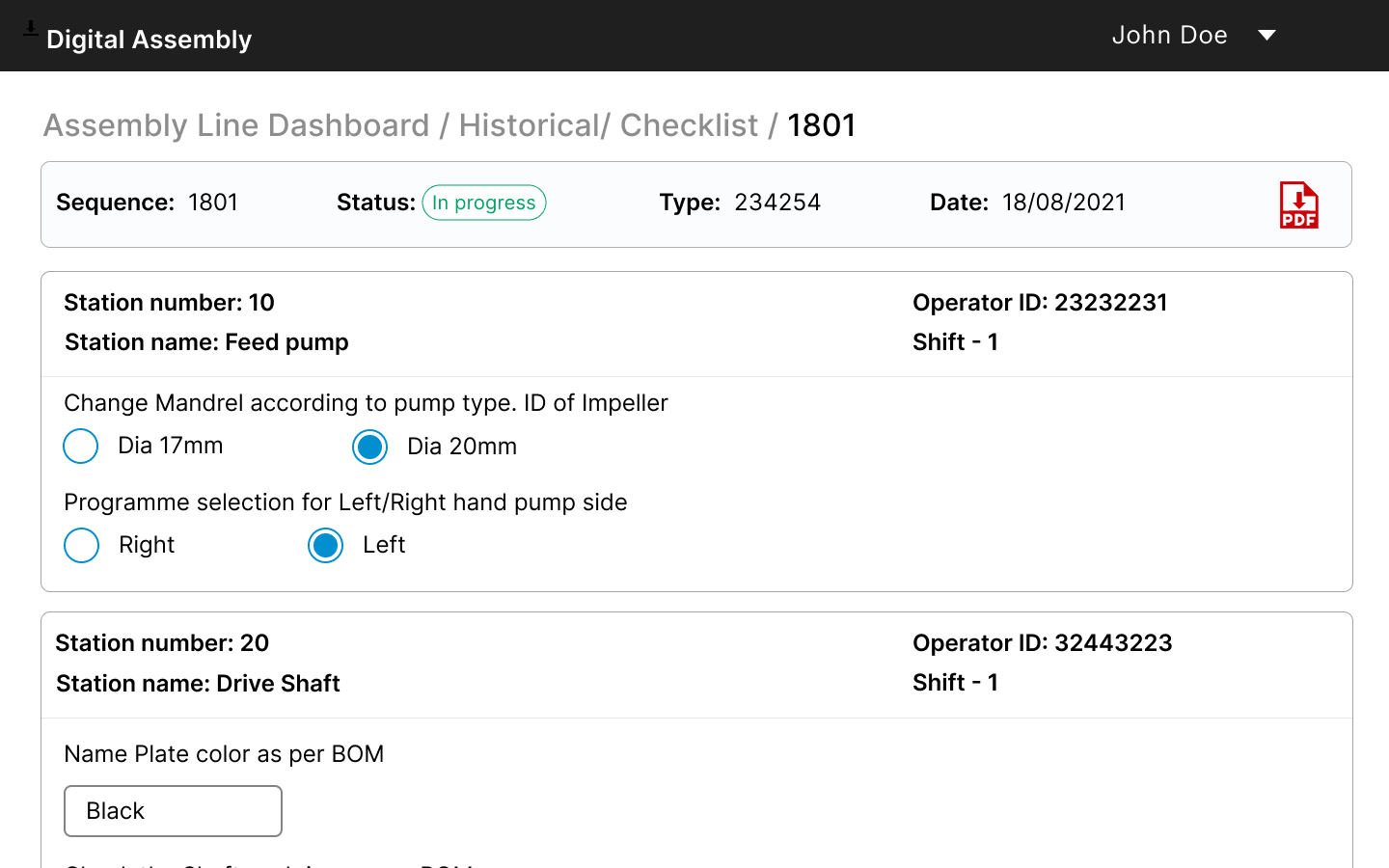
Task: Click the PDF export icon
Action: [x=1298, y=204]
